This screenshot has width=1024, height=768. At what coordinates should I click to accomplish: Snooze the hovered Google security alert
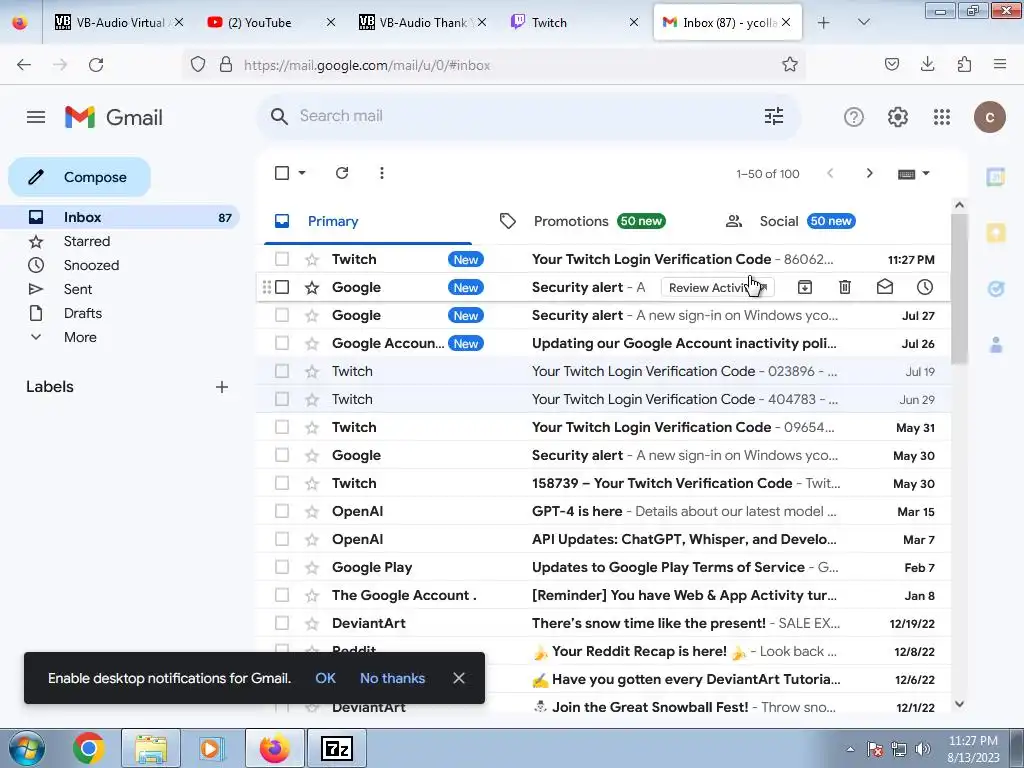[x=925, y=287]
